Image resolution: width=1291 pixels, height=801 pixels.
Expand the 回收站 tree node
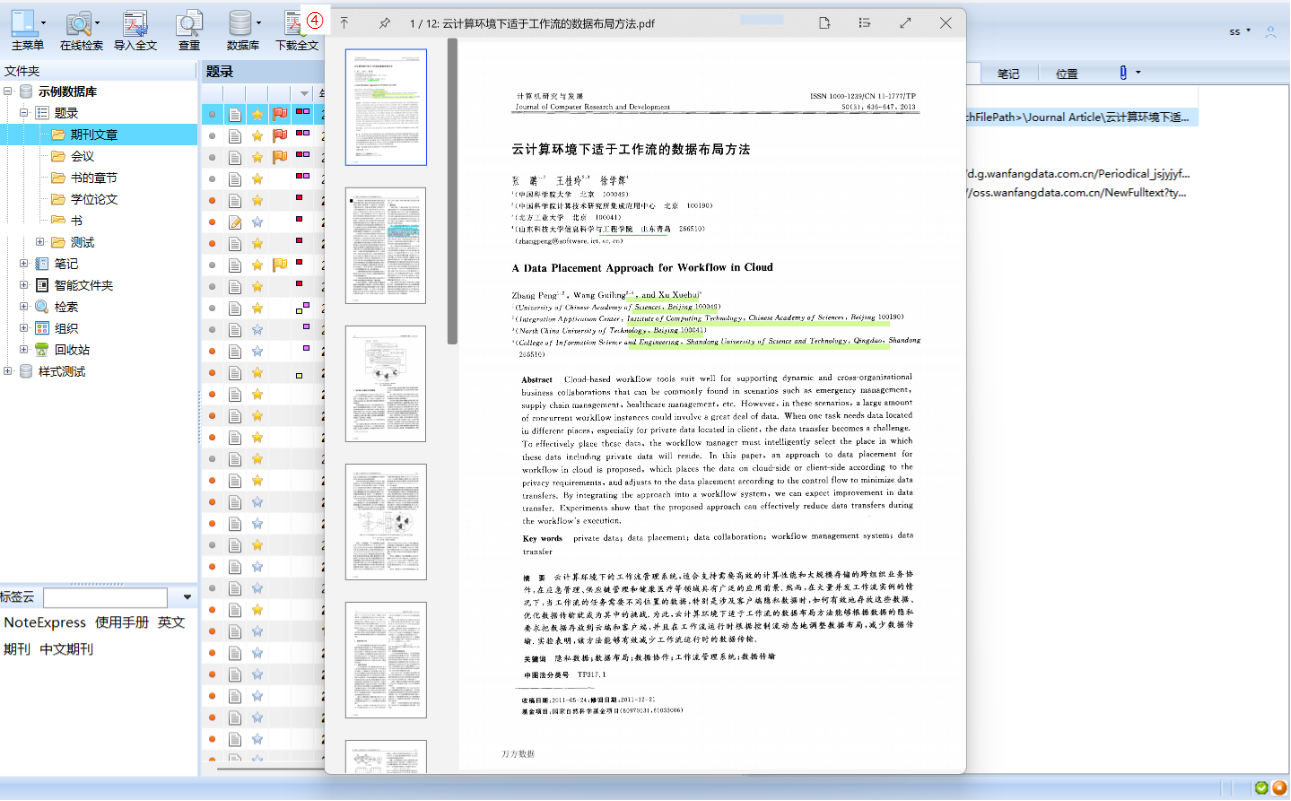tap(24, 350)
